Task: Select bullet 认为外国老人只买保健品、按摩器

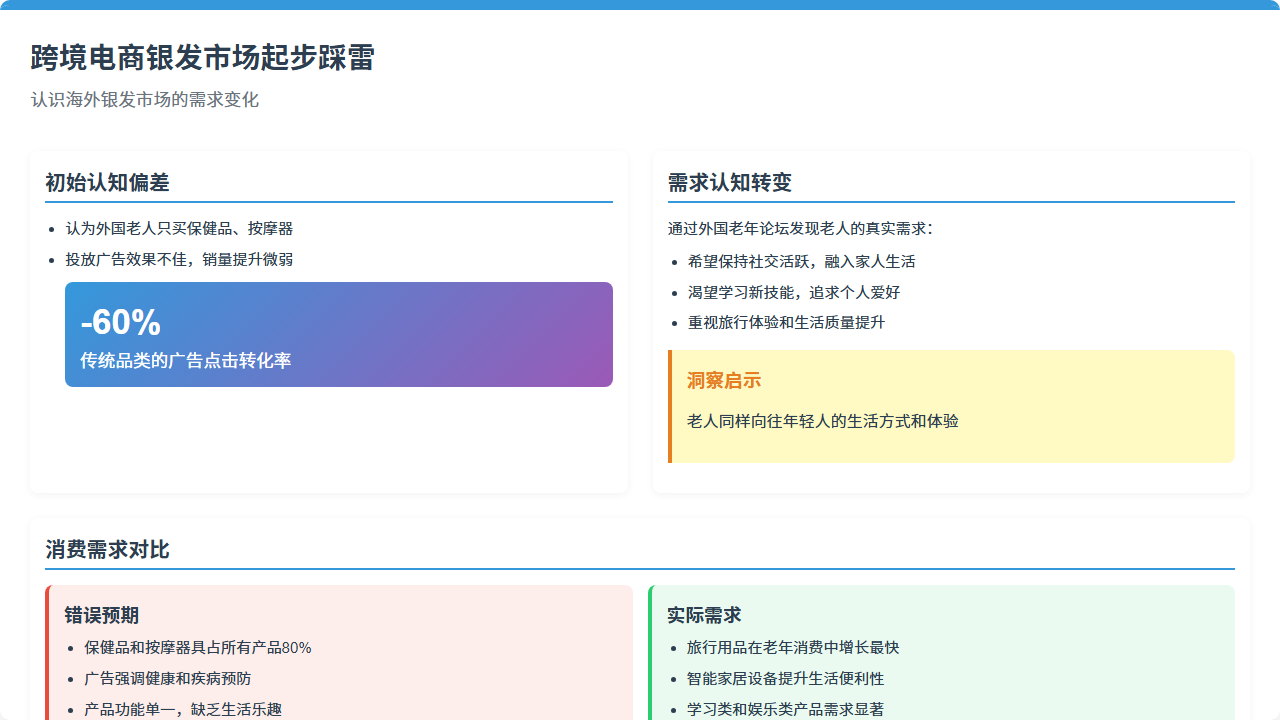Action: click(179, 229)
